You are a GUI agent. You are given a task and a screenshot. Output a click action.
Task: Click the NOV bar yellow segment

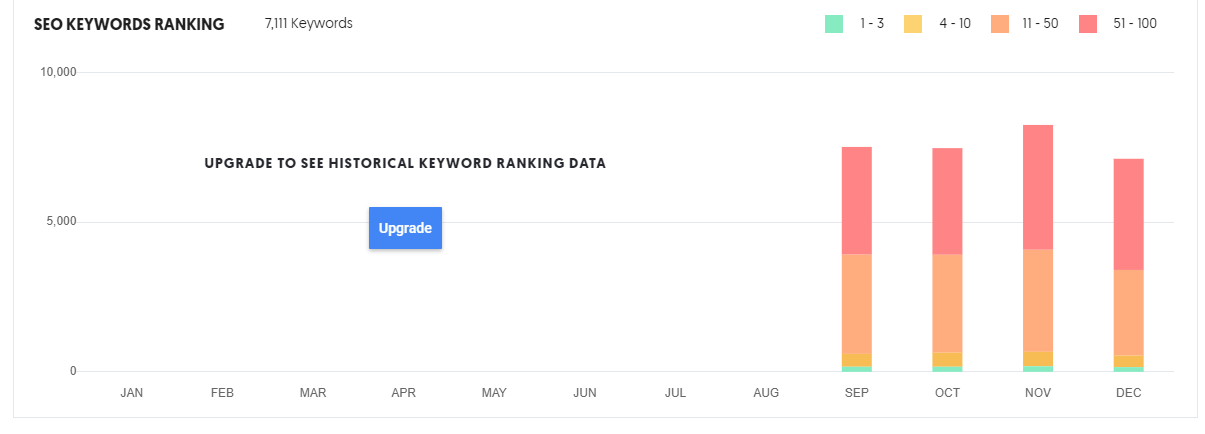[1038, 358]
